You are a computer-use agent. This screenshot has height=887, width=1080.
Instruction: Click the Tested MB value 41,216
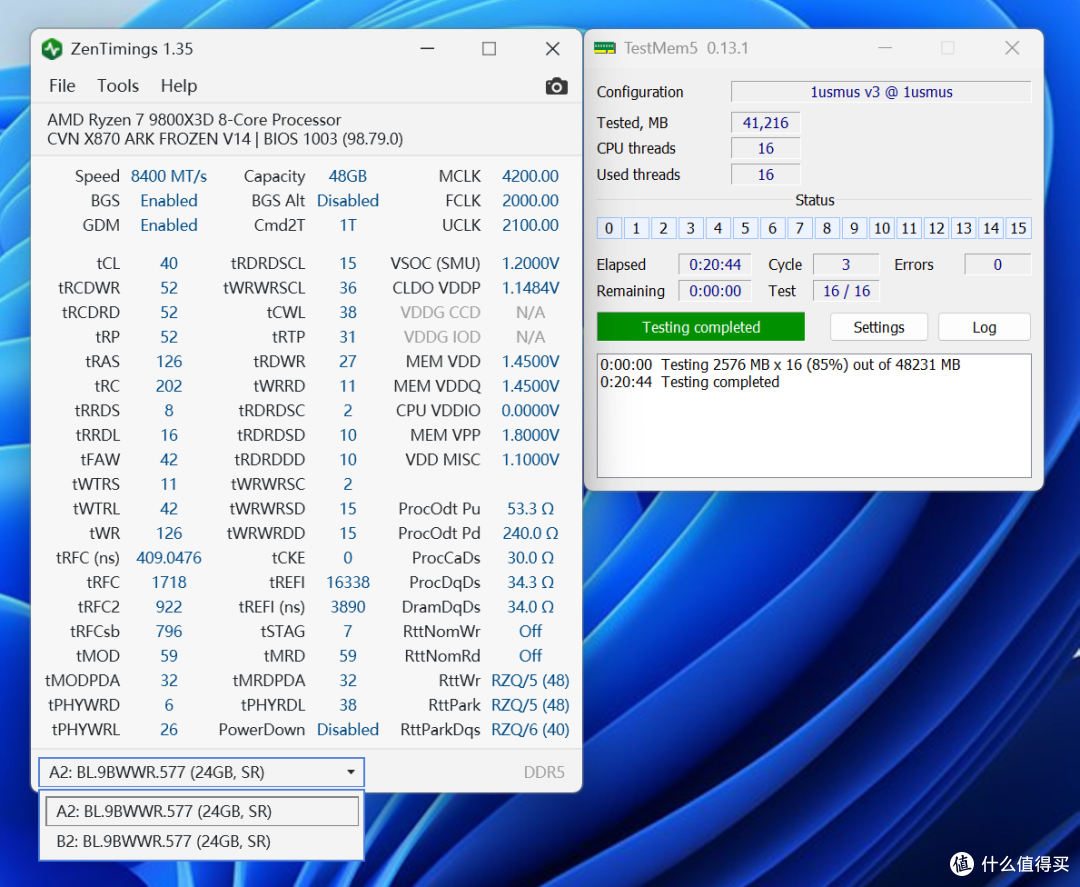[765, 123]
